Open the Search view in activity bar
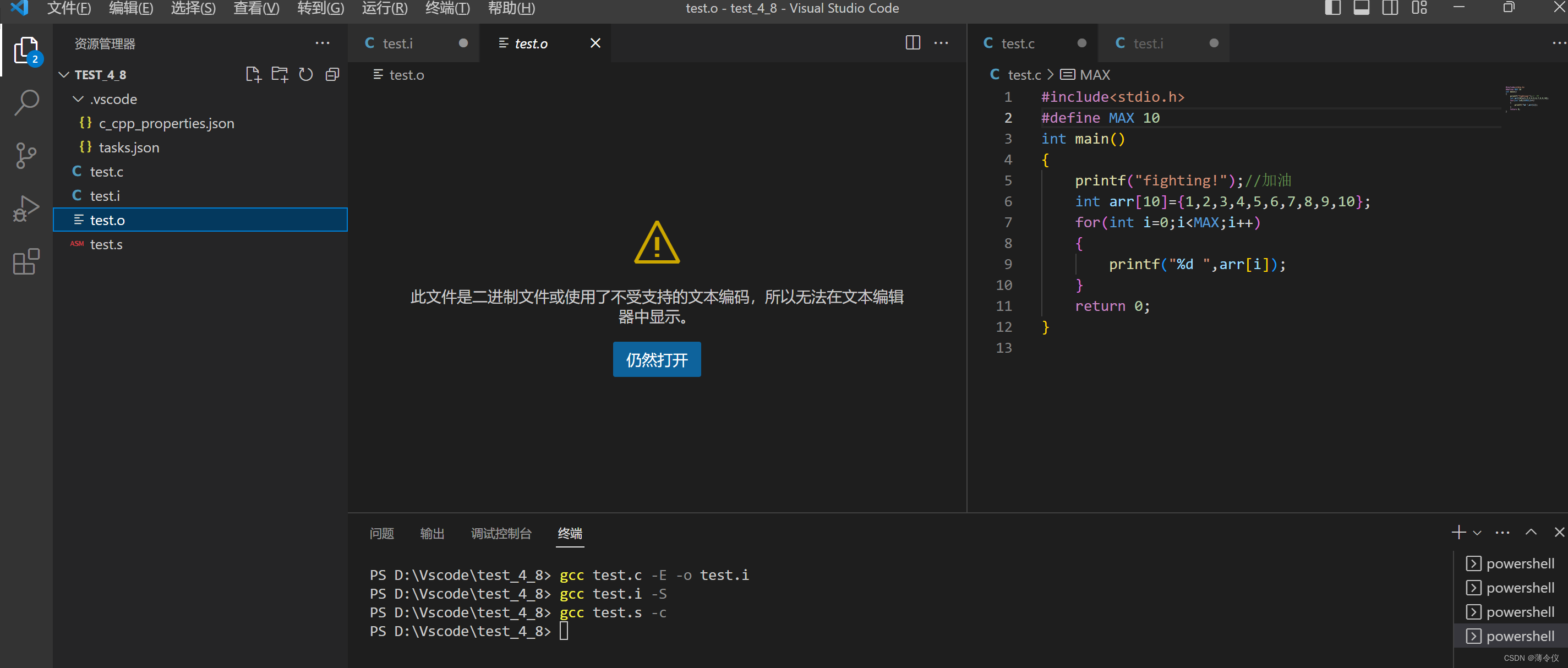This screenshot has width=1568, height=668. 26,103
